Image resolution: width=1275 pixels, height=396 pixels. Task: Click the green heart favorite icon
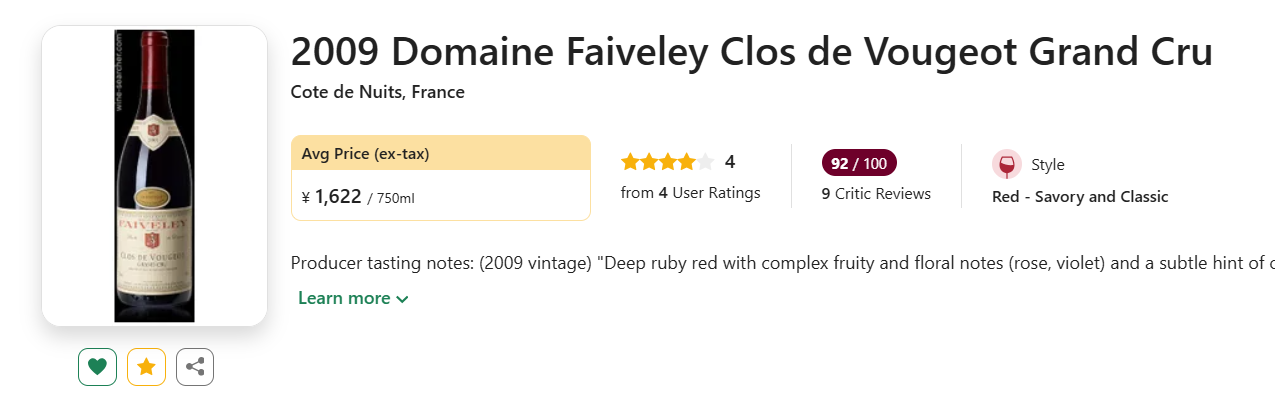[97, 367]
